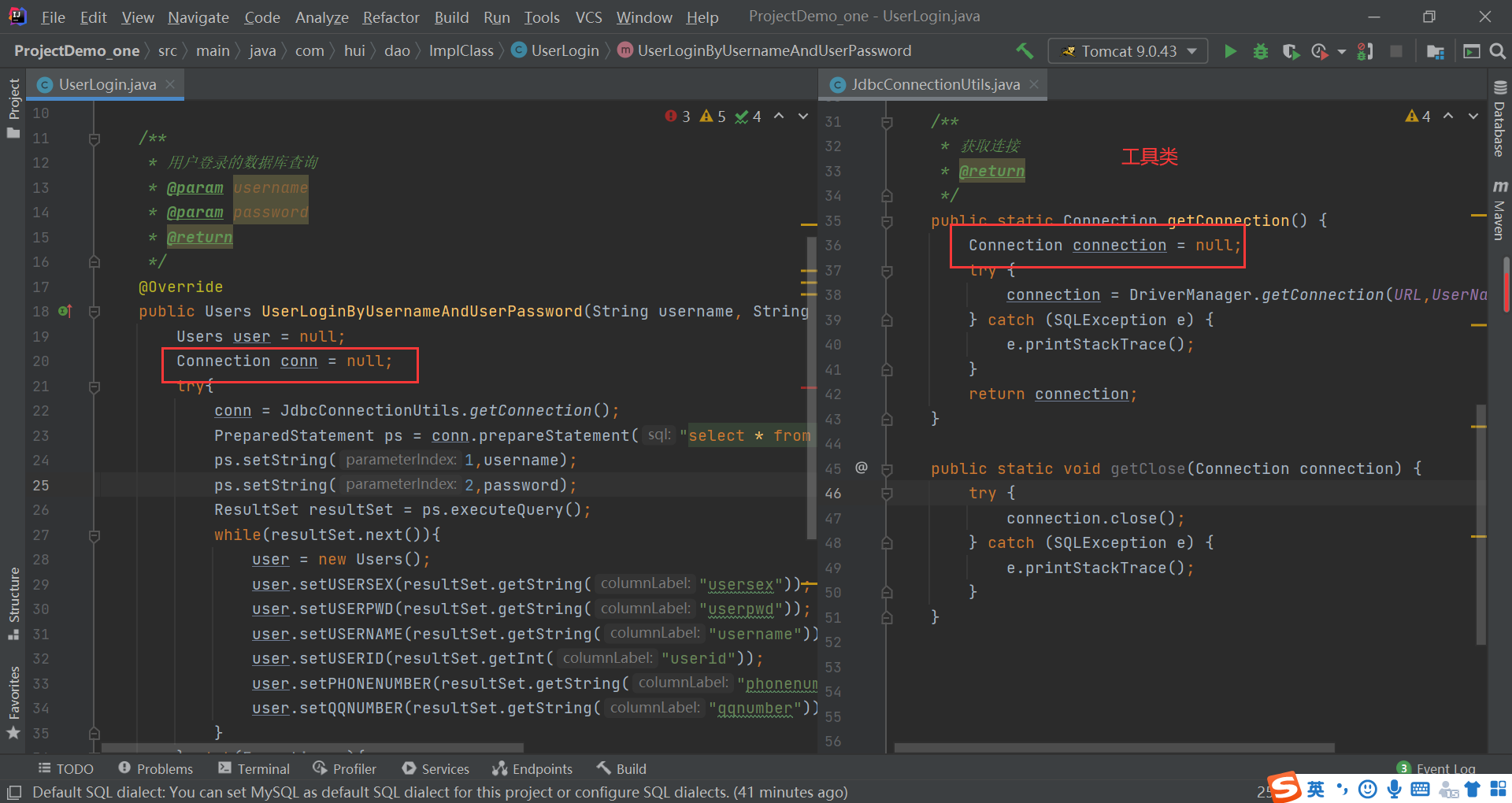Open the Services tool window

coord(435,769)
